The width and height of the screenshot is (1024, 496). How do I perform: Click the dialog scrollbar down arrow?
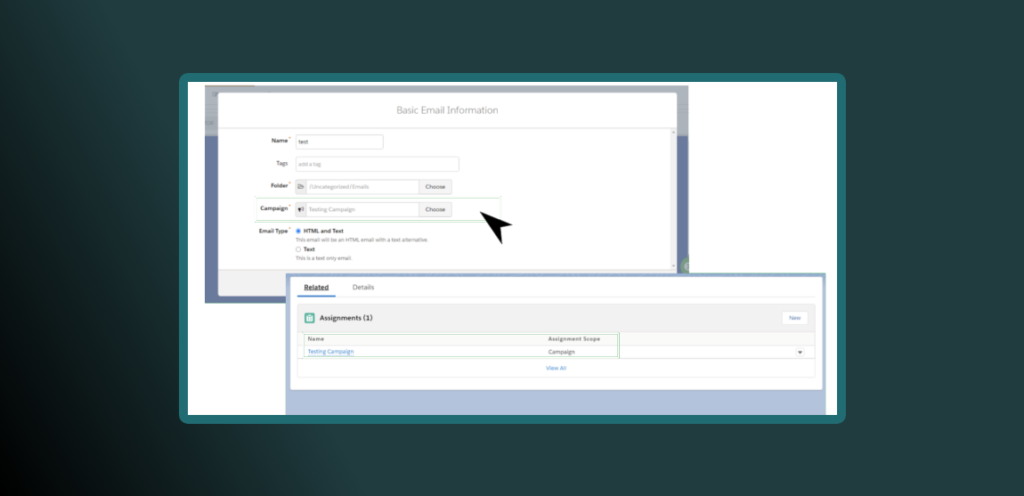[672, 264]
